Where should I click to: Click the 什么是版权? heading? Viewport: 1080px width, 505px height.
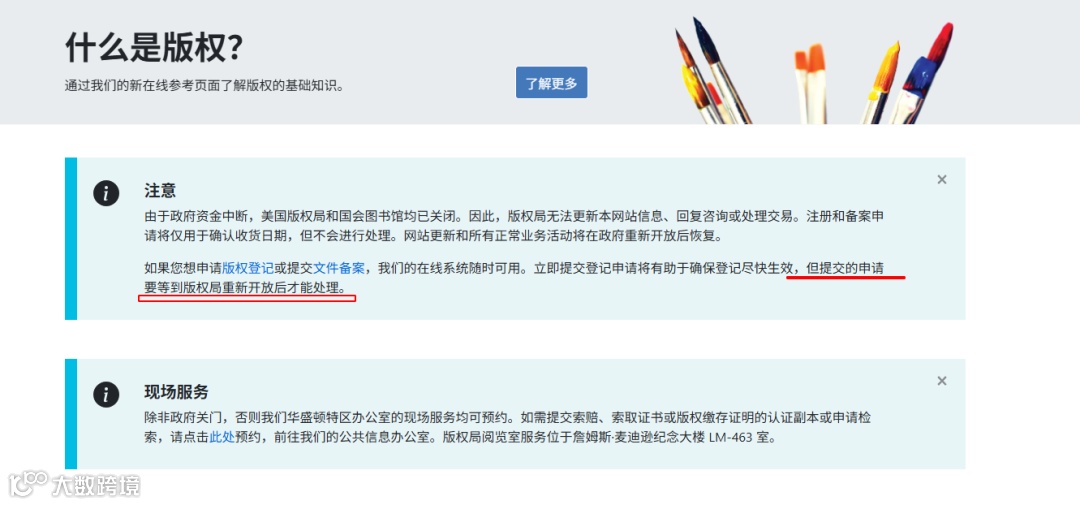click(x=154, y=48)
